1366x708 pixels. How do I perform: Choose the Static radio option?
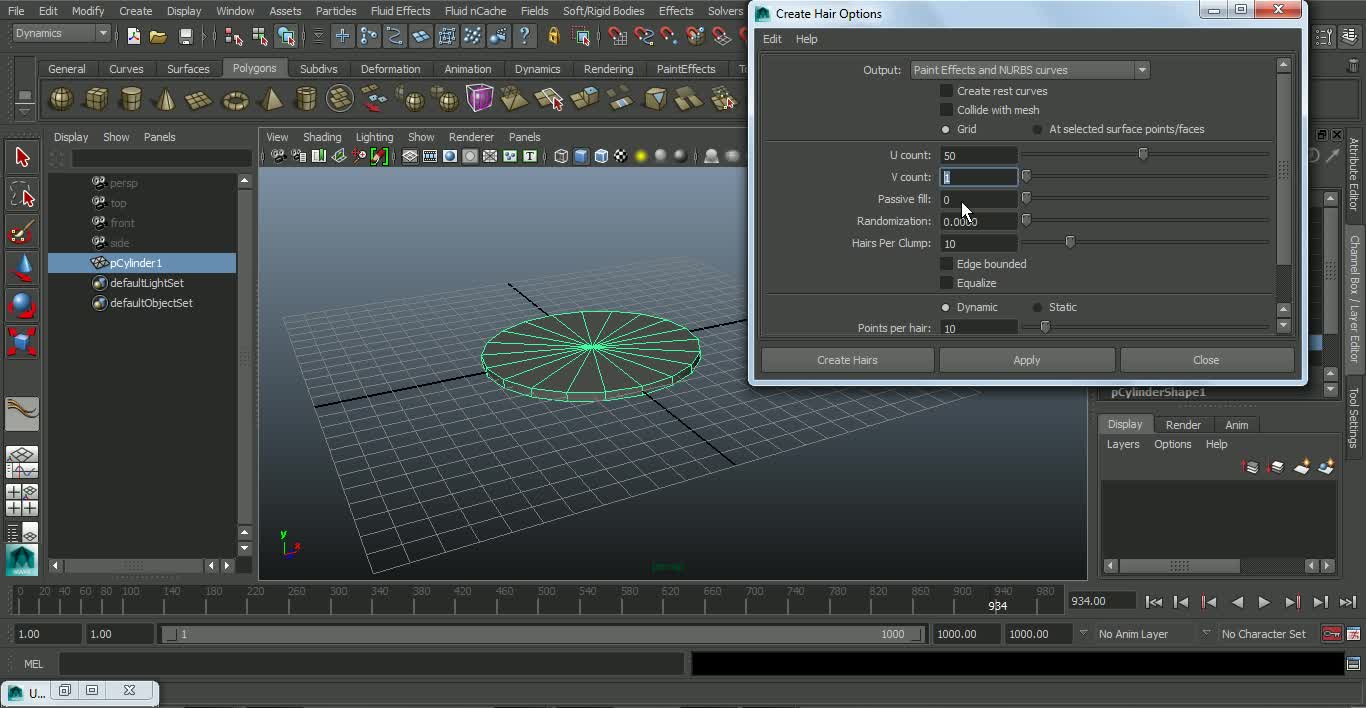pyautogui.click(x=1038, y=307)
